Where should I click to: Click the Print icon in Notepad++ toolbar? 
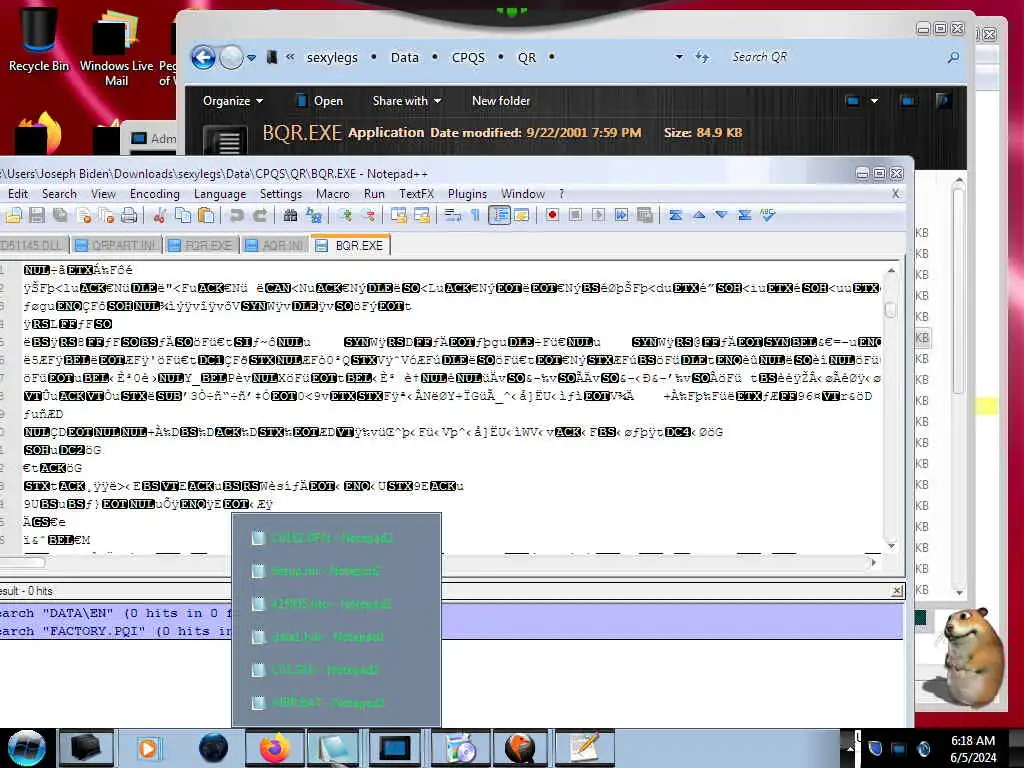point(129,215)
